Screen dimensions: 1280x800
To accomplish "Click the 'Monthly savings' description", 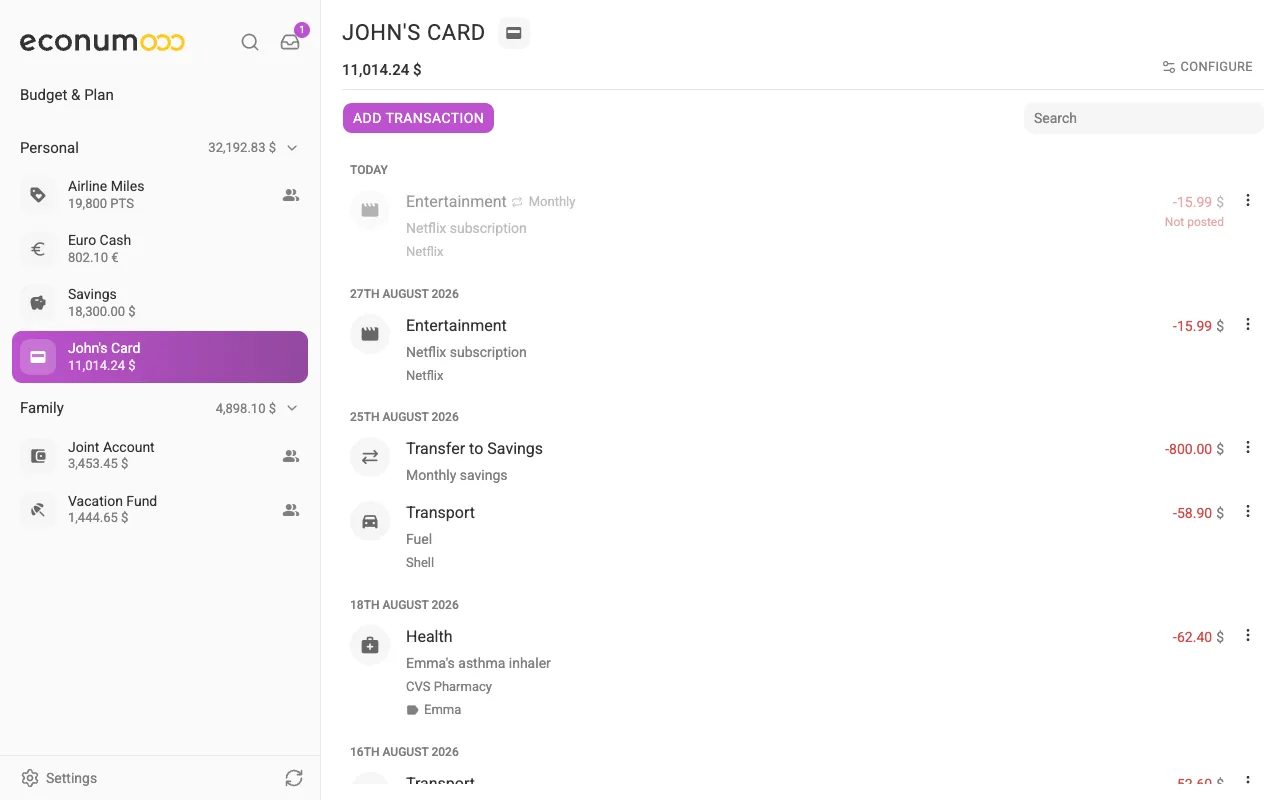I will (456, 475).
